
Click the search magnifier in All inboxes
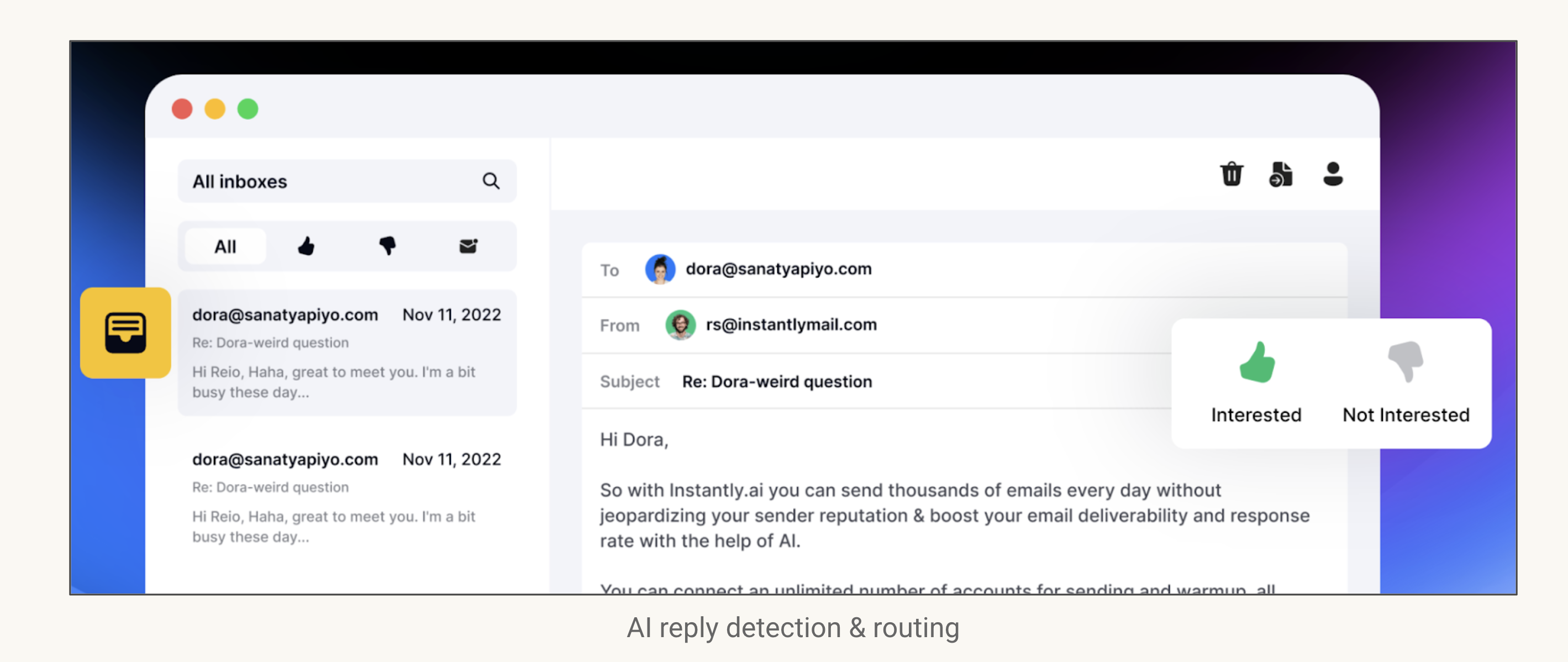coord(491,181)
